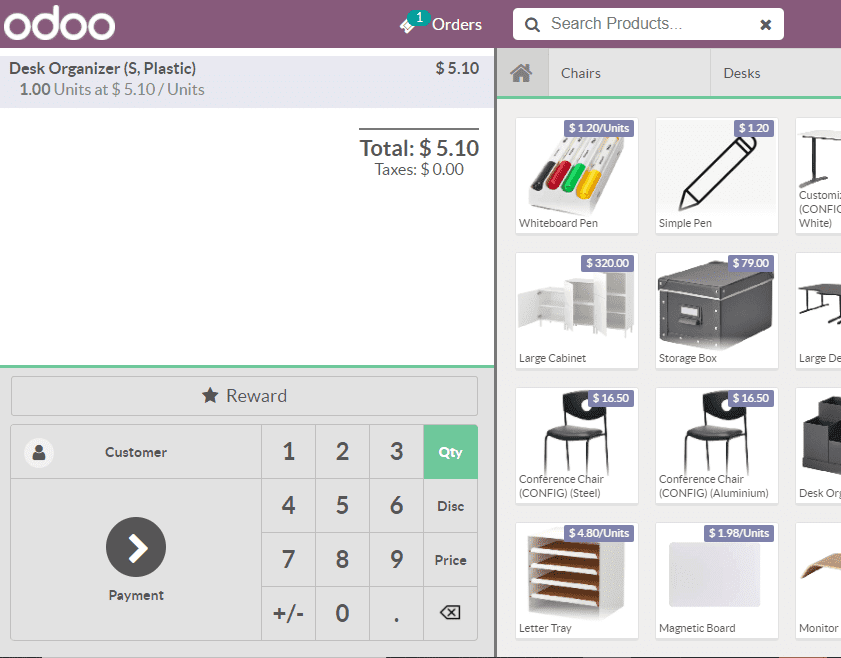Tap numpad key 5
Screen dimensions: 841x658
pos(342,506)
